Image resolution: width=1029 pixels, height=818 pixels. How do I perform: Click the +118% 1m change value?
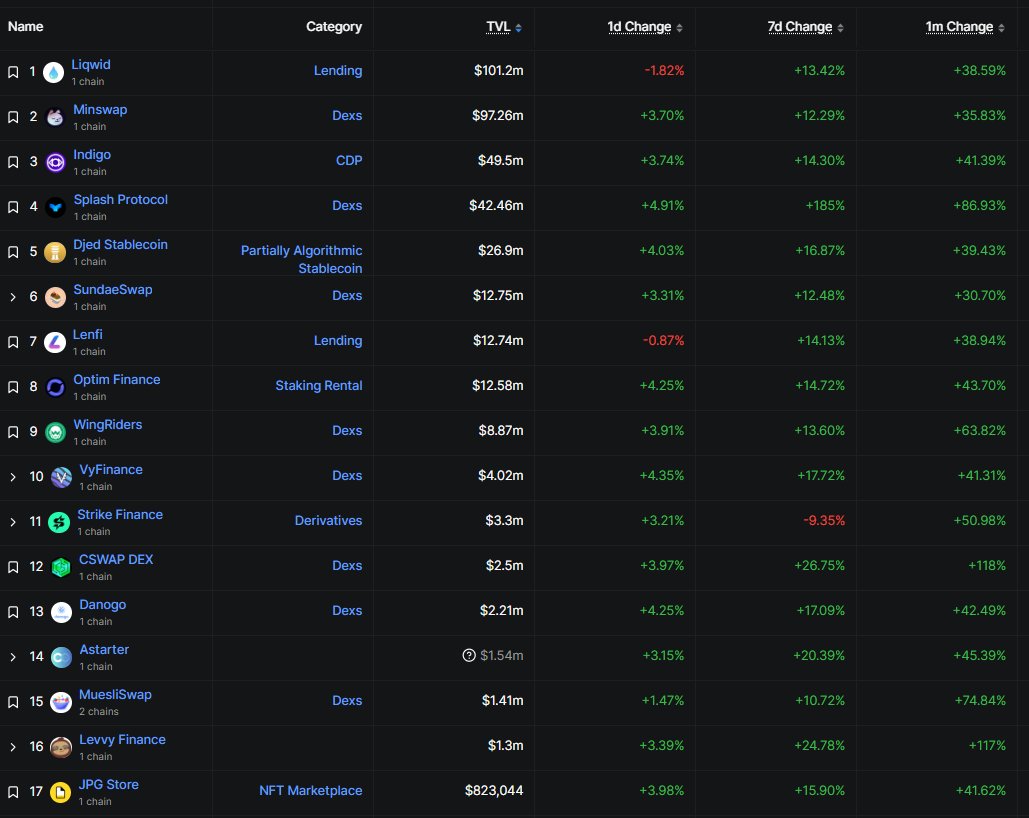click(x=987, y=565)
